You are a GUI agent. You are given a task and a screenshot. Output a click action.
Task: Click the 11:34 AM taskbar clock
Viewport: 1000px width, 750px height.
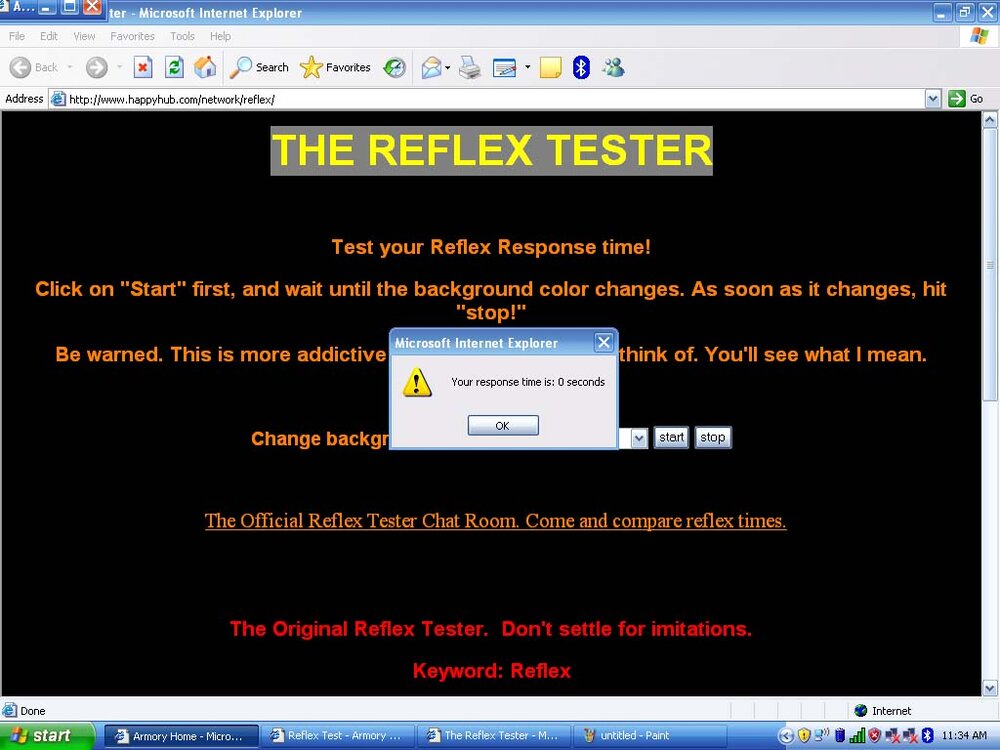[964, 735]
